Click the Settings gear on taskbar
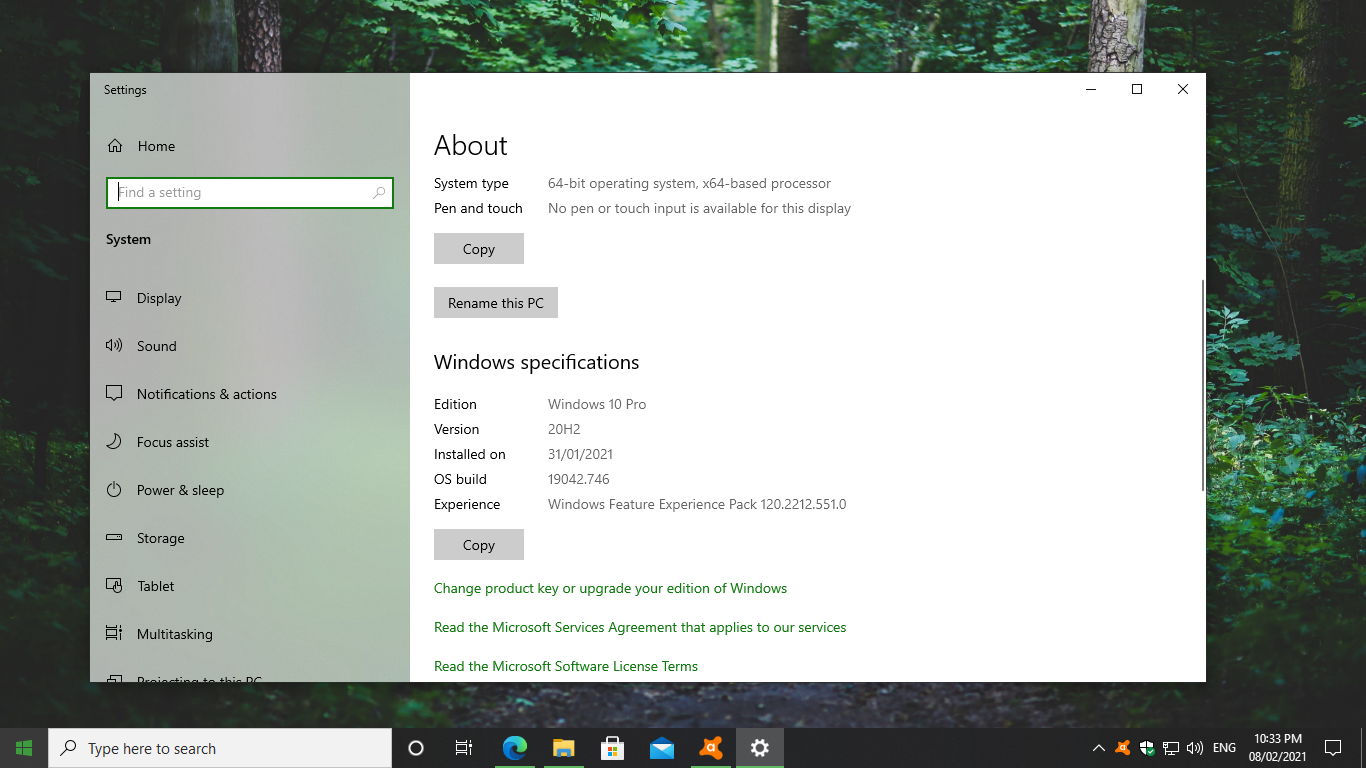The width and height of the screenshot is (1366, 768). (759, 748)
